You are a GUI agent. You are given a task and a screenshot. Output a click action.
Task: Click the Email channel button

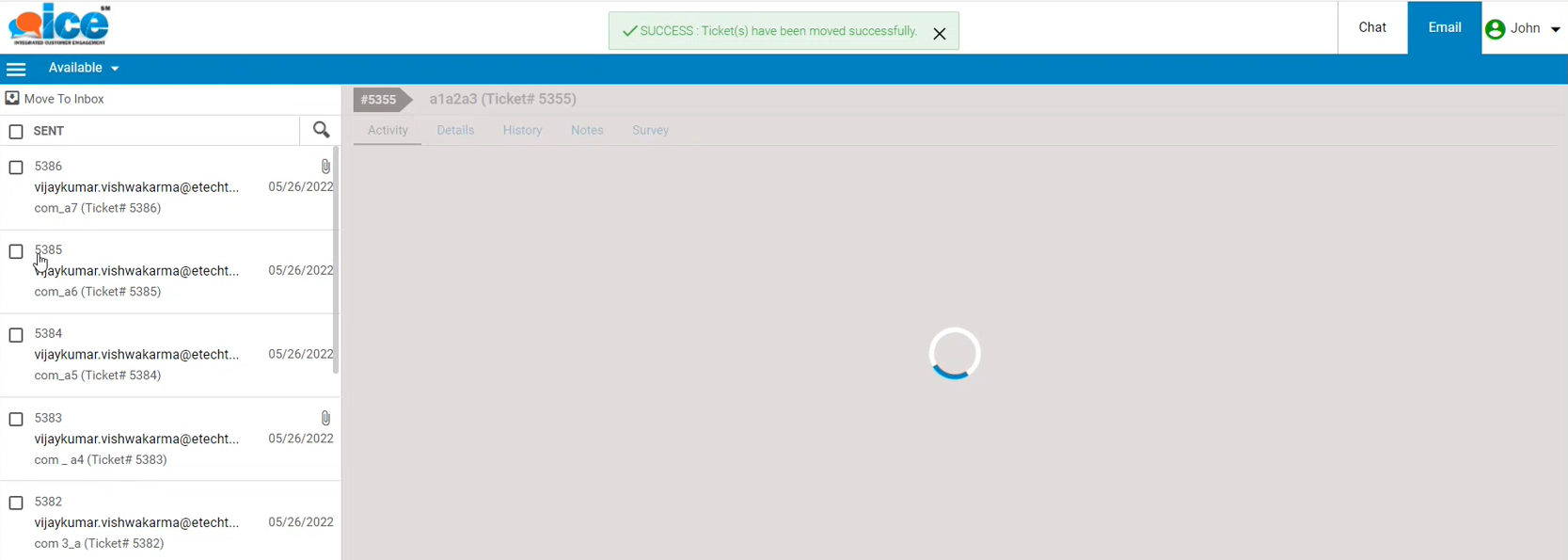click(1444, 27)
